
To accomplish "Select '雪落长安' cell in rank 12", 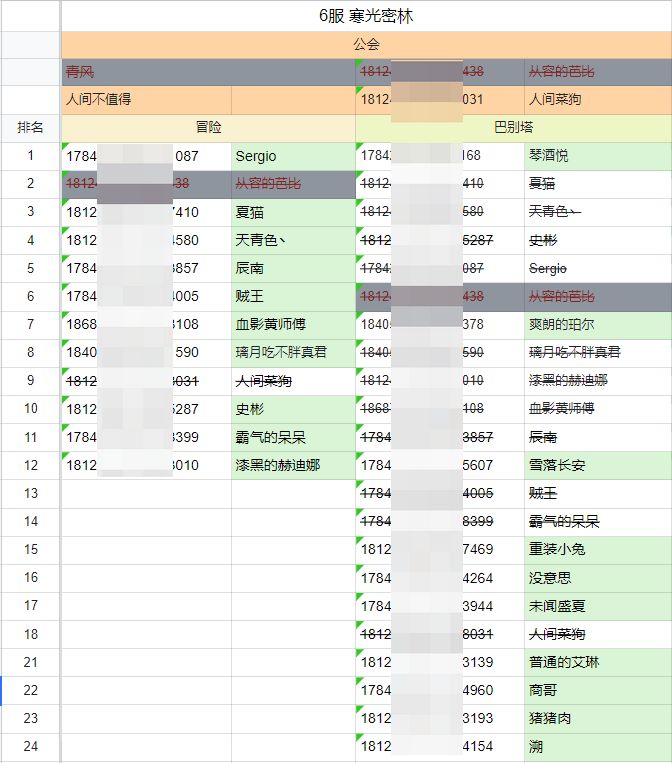I will point(598,465).
